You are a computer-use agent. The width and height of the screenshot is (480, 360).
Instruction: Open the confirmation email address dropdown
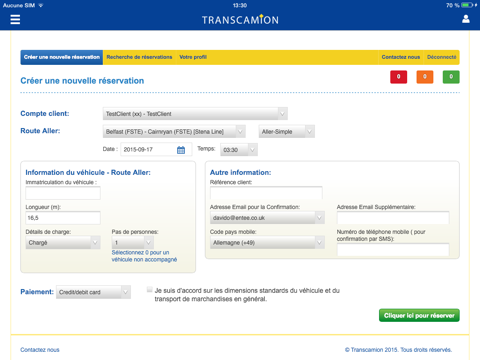click(x=267, y=218)
